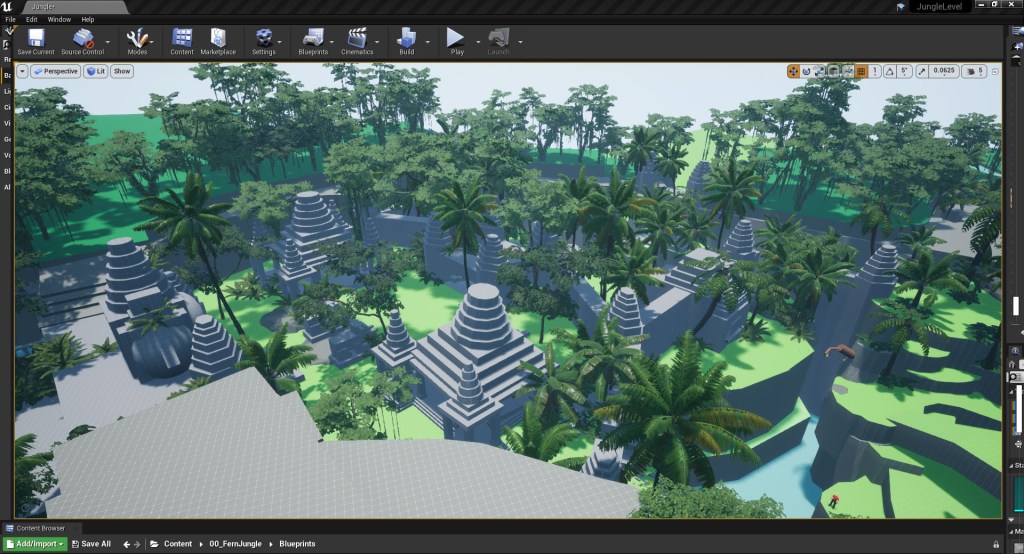Toggle scale snapping arrow icon
1024x554 pixels.
click(920, 71)
